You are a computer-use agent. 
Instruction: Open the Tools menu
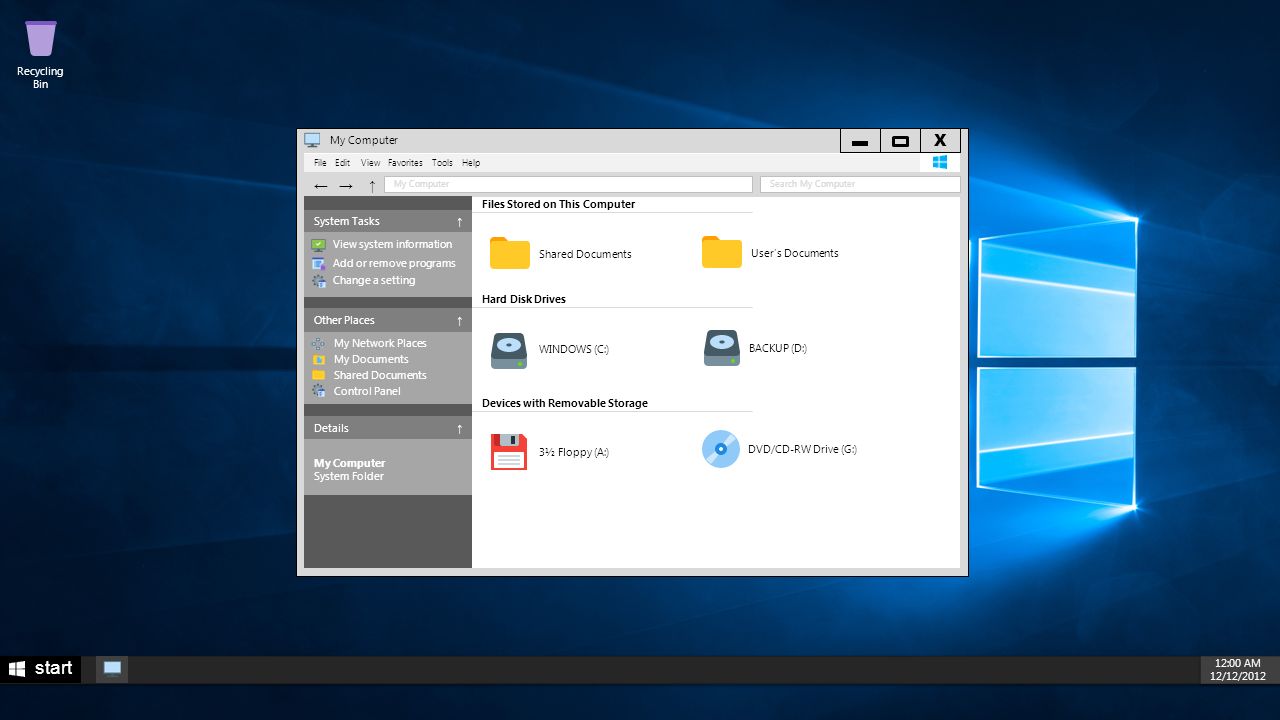[x=442, y=163]
